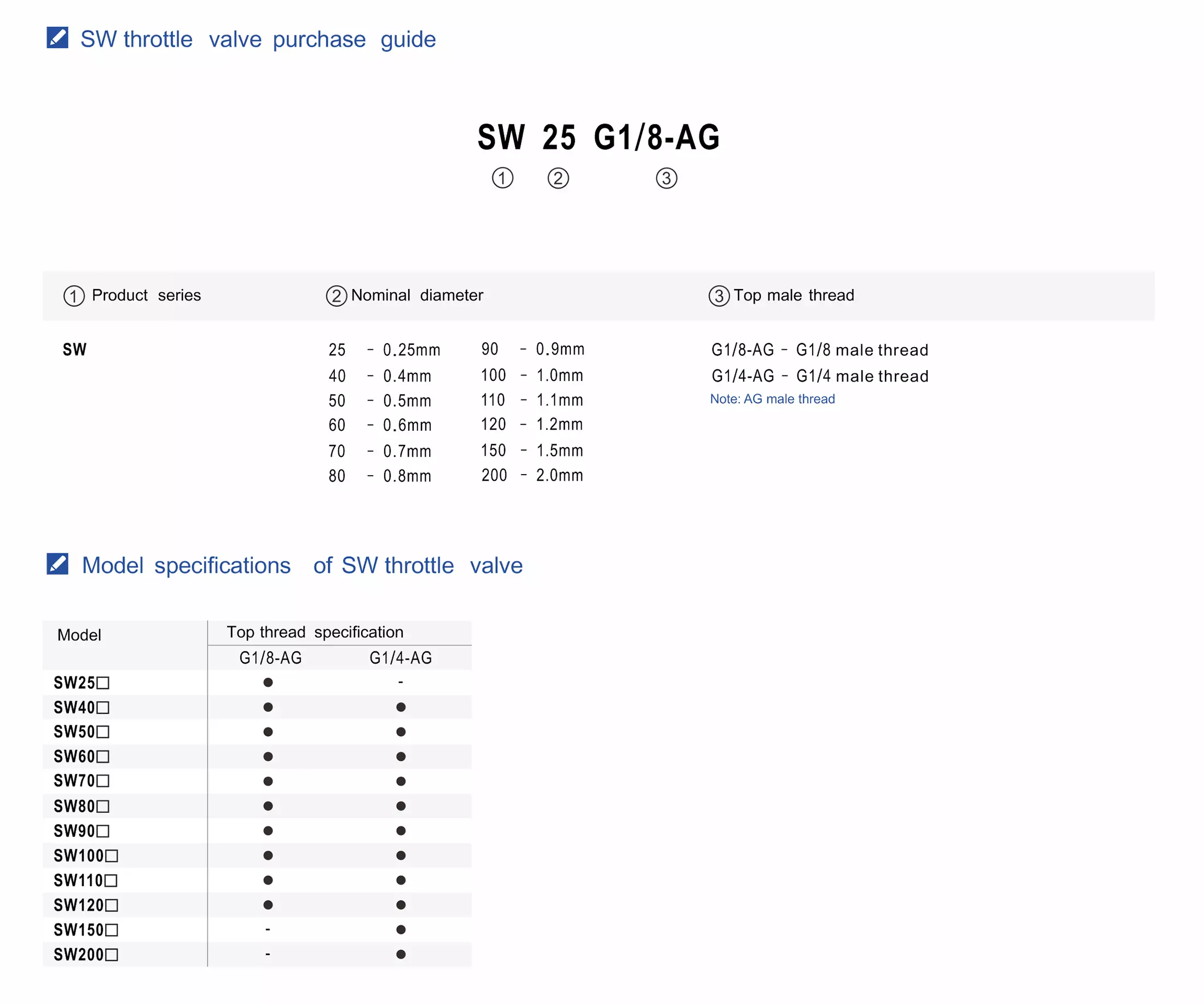
Task: Click the Model column header
Action: point(79,635)
